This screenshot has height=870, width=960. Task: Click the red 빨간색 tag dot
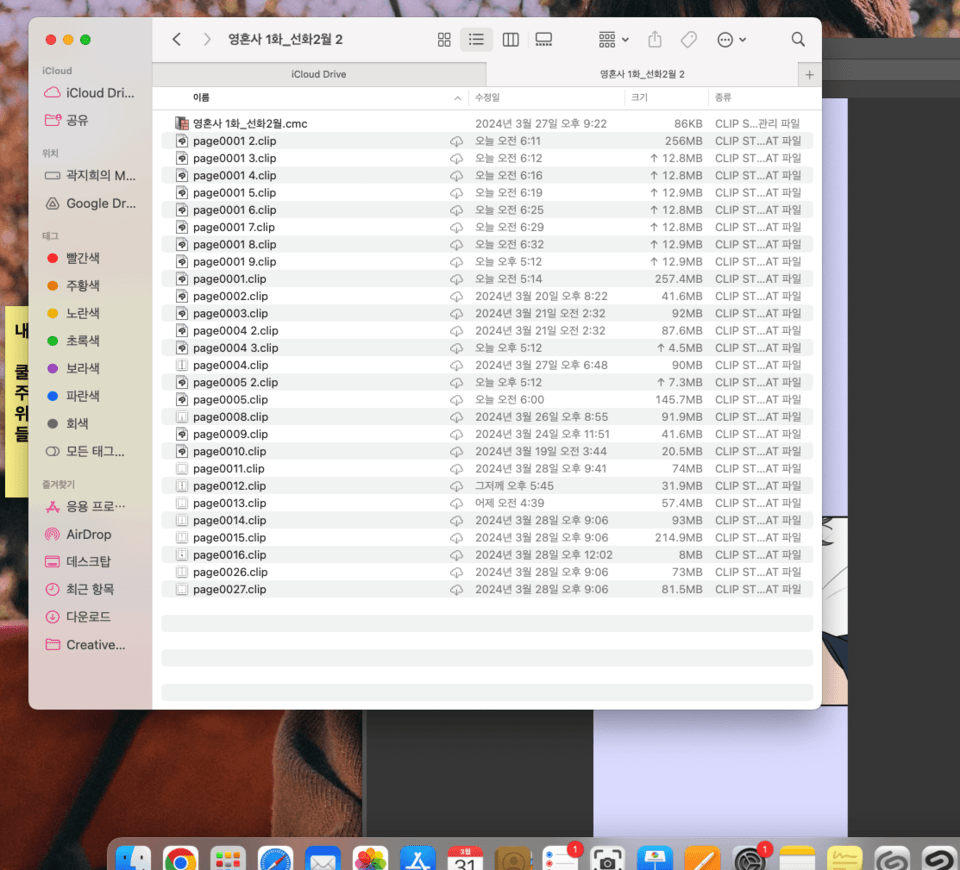point(53,258)
